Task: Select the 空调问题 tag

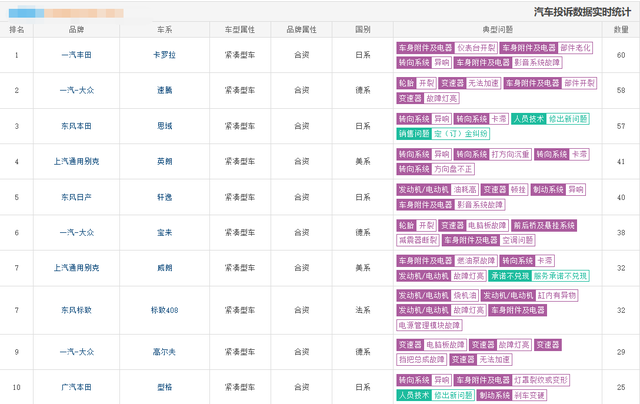Action: click(518, 240)
